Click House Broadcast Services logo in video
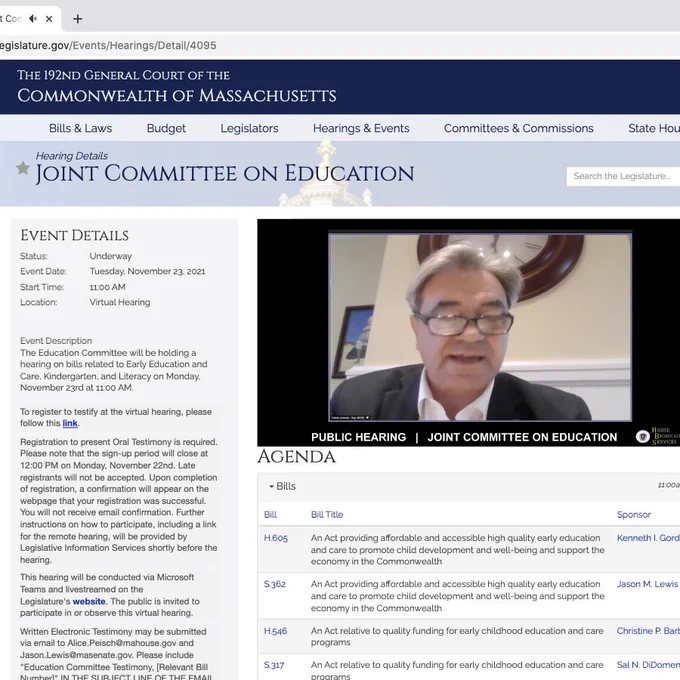The height and width of the screenshot is (680, 680). (658, 436)
